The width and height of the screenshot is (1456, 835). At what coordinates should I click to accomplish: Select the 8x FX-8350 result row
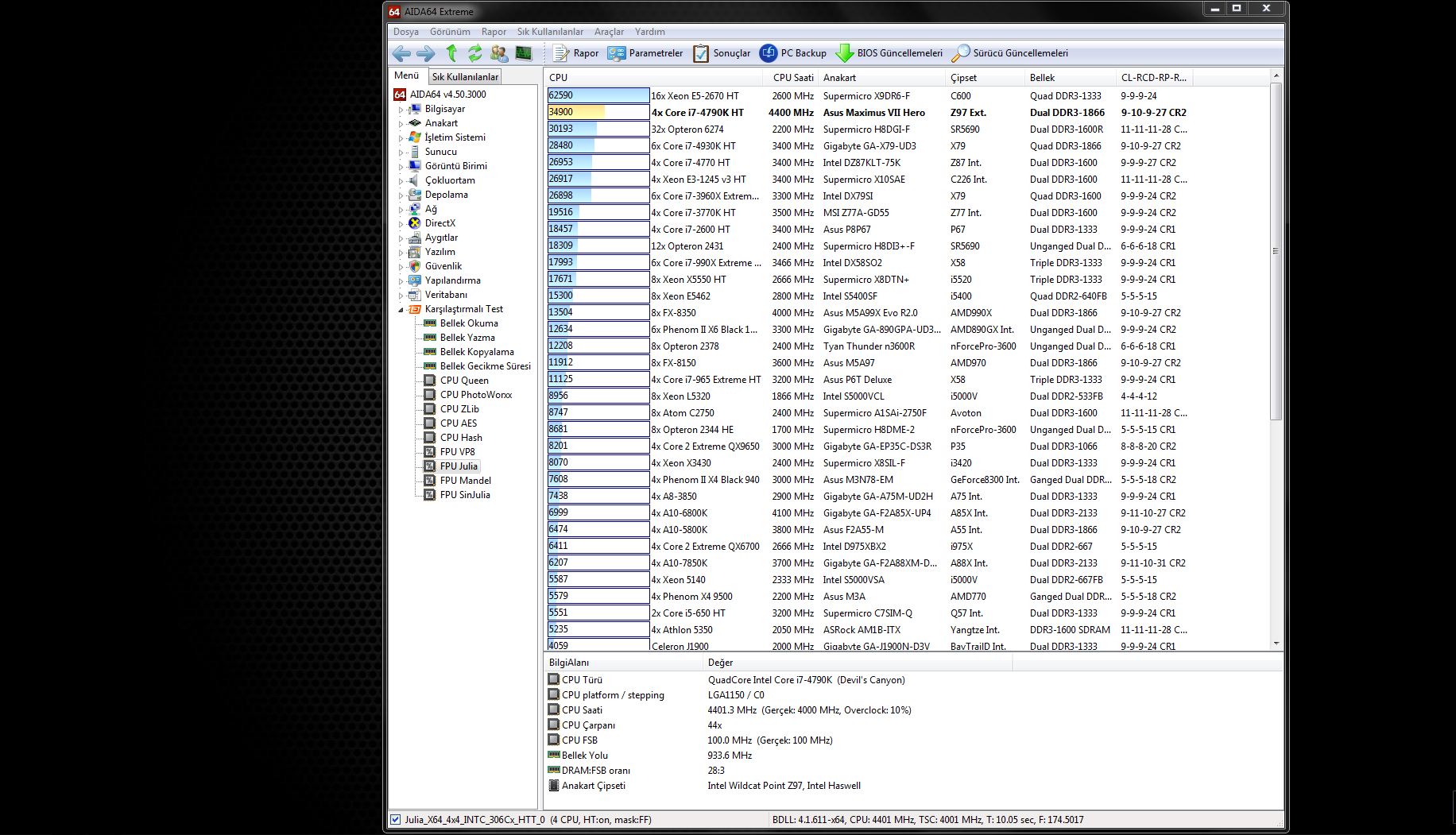point(868,313)
